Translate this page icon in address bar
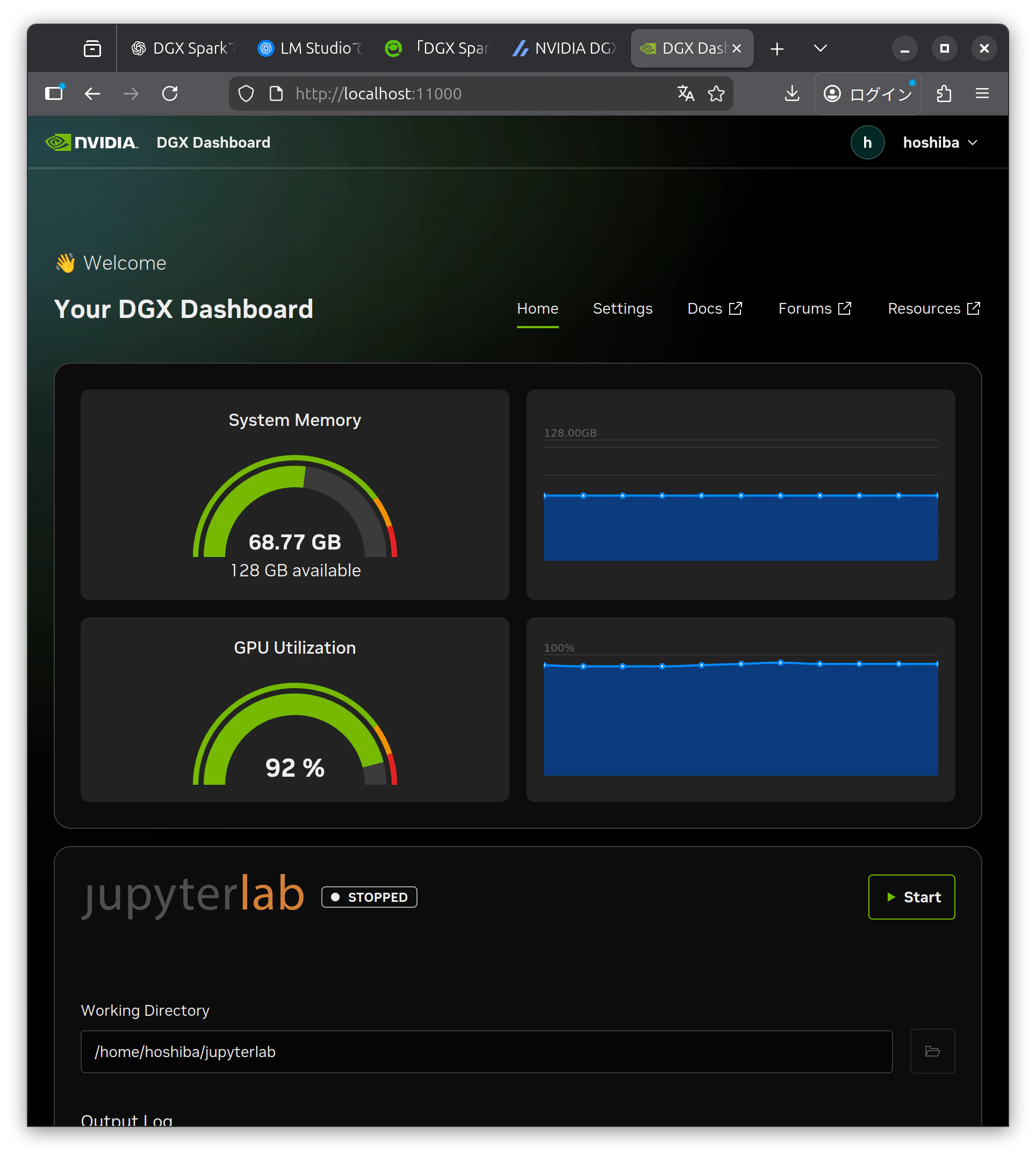1036x1157 pixels. coord(686,93)
